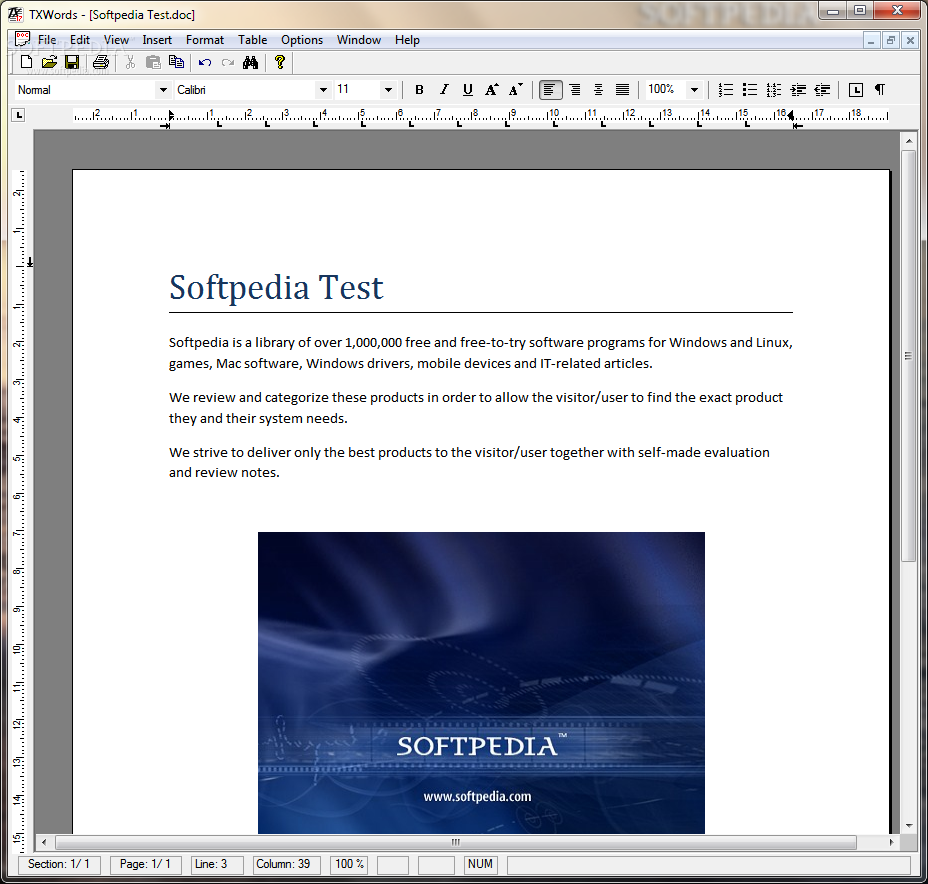928x884 pixels.
Task: Toggle underline formatting
Action: (x=468, y=90)
